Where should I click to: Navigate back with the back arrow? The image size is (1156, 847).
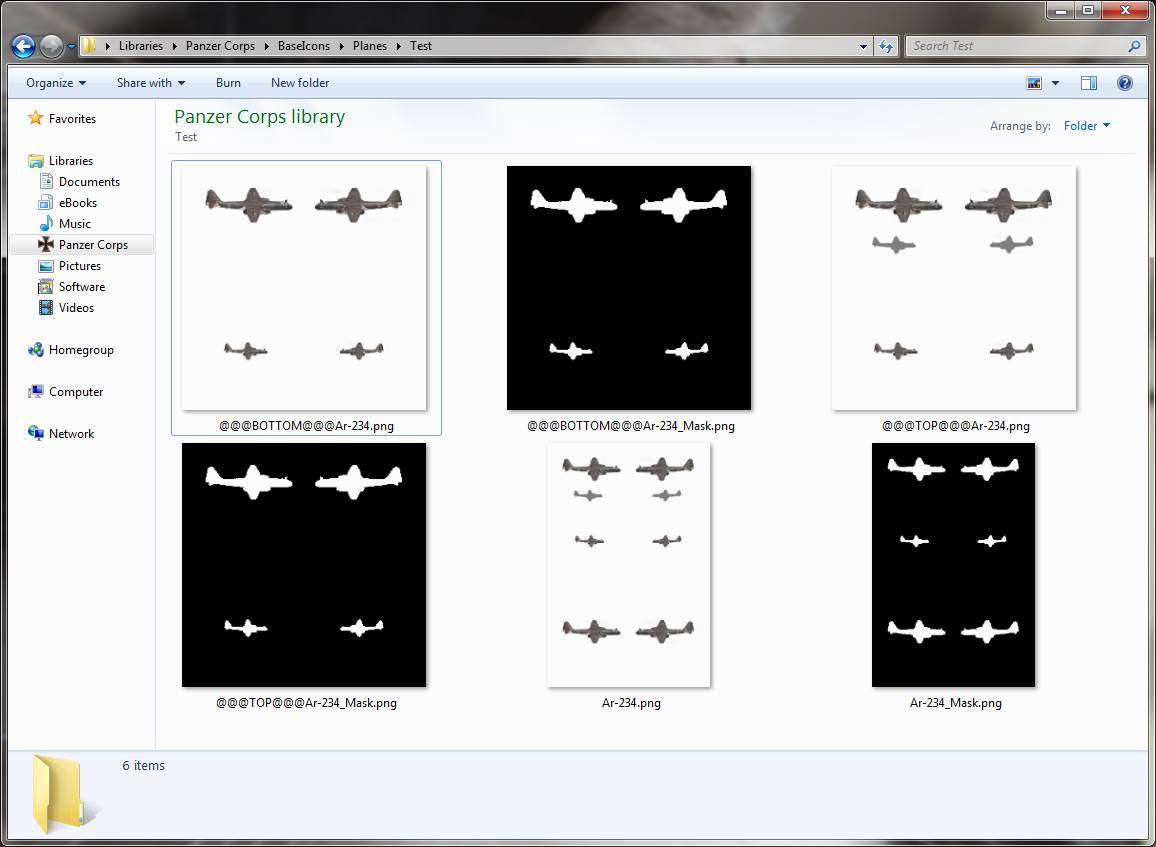pyautogui.click(x=22, y=45)
